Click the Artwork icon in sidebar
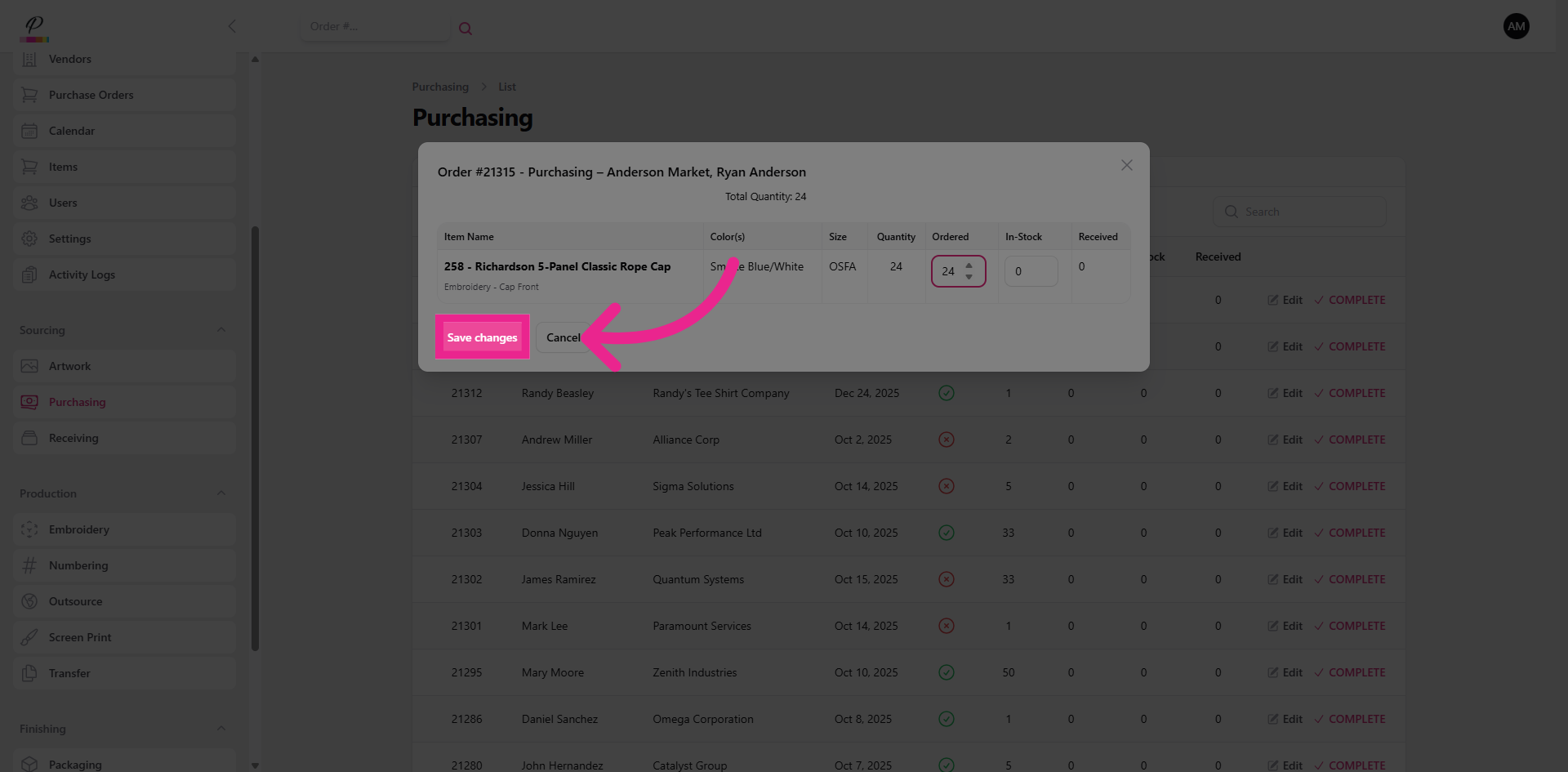This screenshot has height=772, width=1568. point(29,366)
